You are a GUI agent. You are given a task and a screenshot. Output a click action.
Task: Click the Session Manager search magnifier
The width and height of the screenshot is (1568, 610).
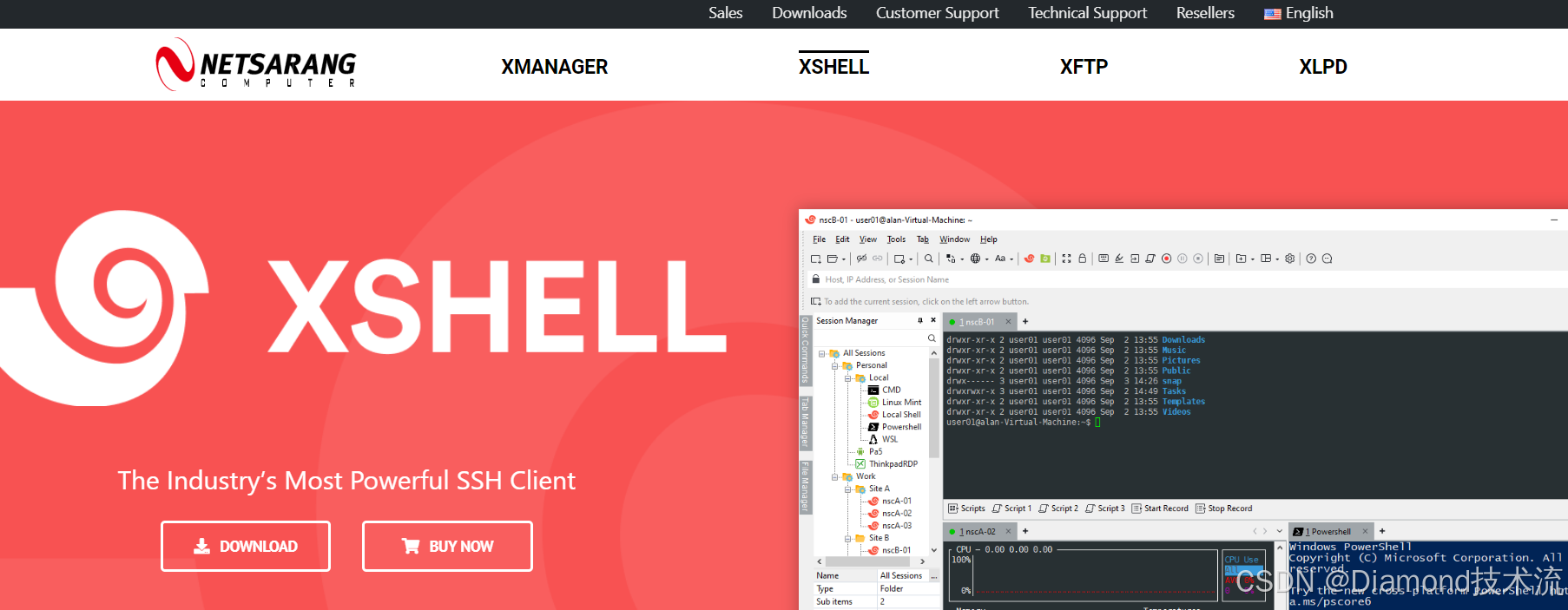(x=932, y=338)
